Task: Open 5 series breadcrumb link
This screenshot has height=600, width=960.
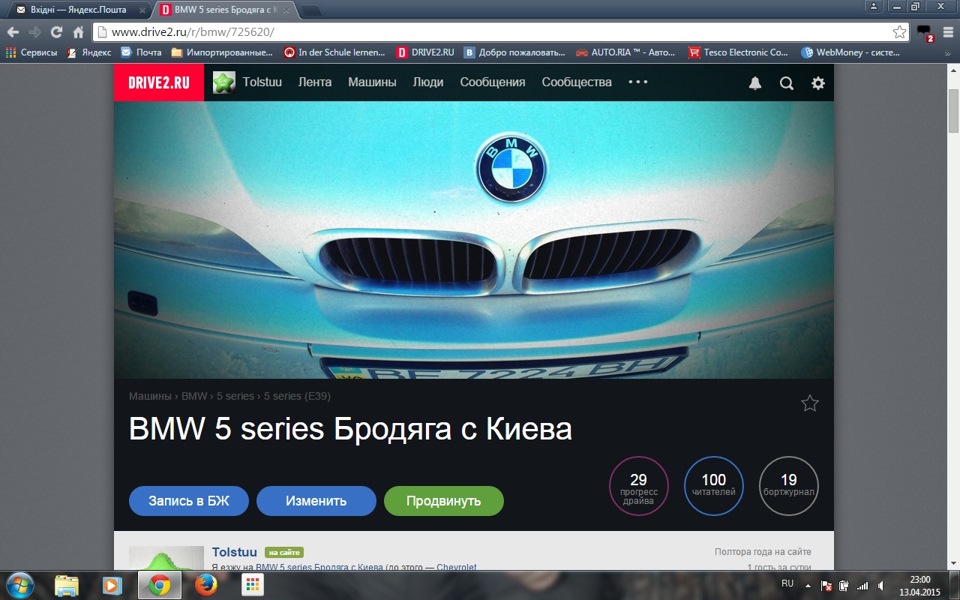Action: (235, 396)
